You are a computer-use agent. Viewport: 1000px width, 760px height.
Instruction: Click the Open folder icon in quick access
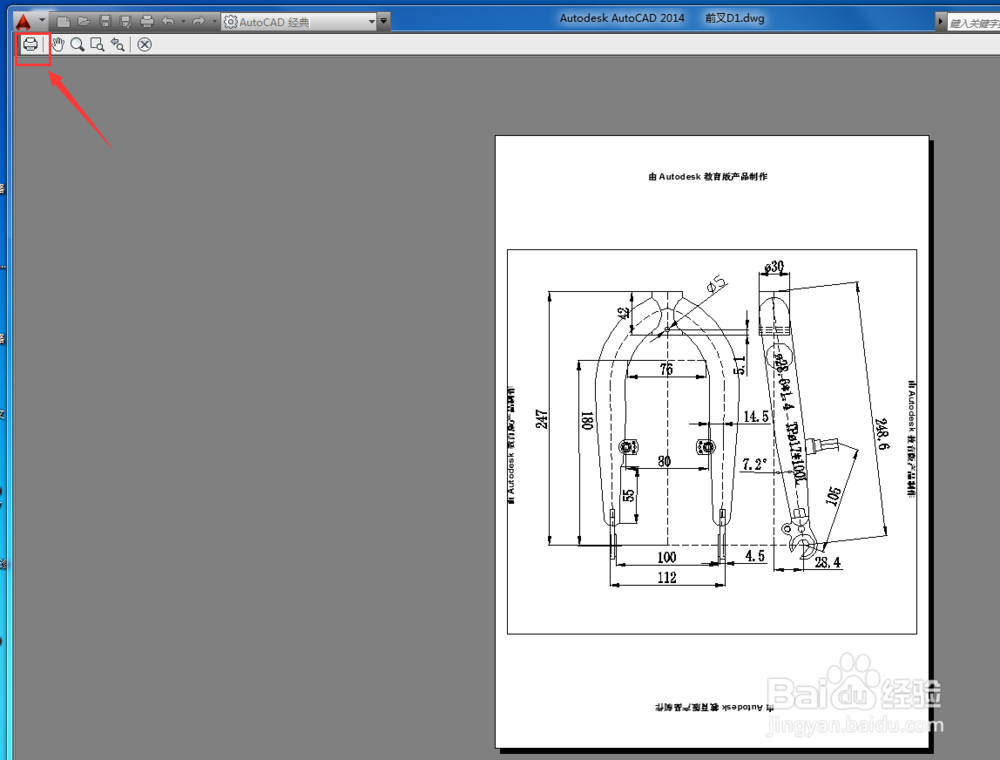84,22
